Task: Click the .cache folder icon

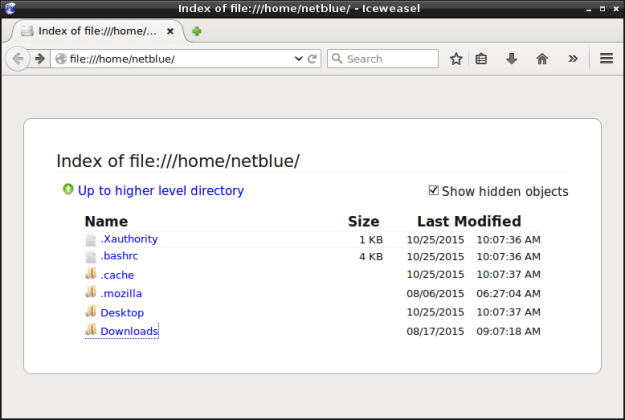Action: 91,273
